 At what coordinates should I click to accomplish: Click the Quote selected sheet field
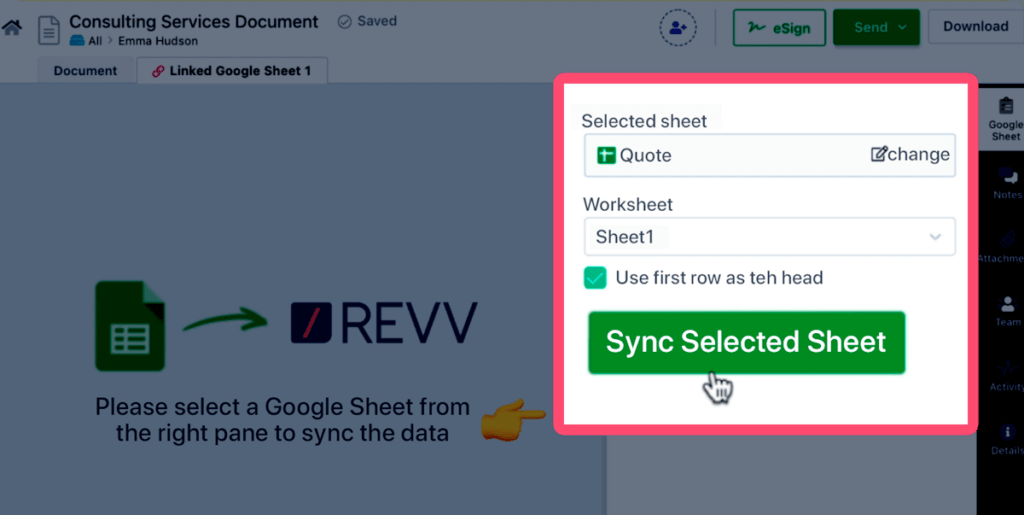(769, 155)
